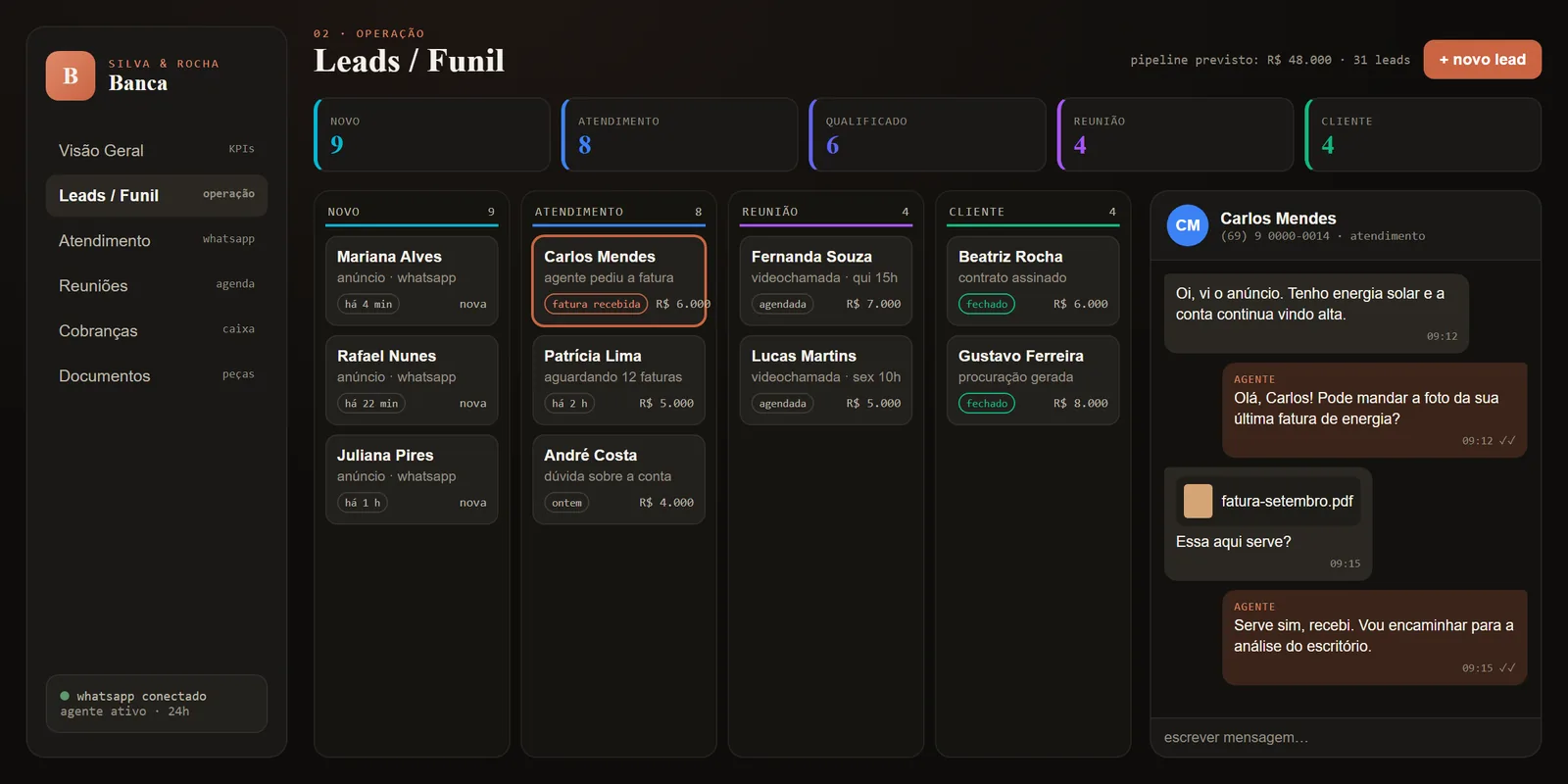Click the message about encaminhar para análise
The height and width of the screenshot is (784, 1568).
(x=1374, y=637)
